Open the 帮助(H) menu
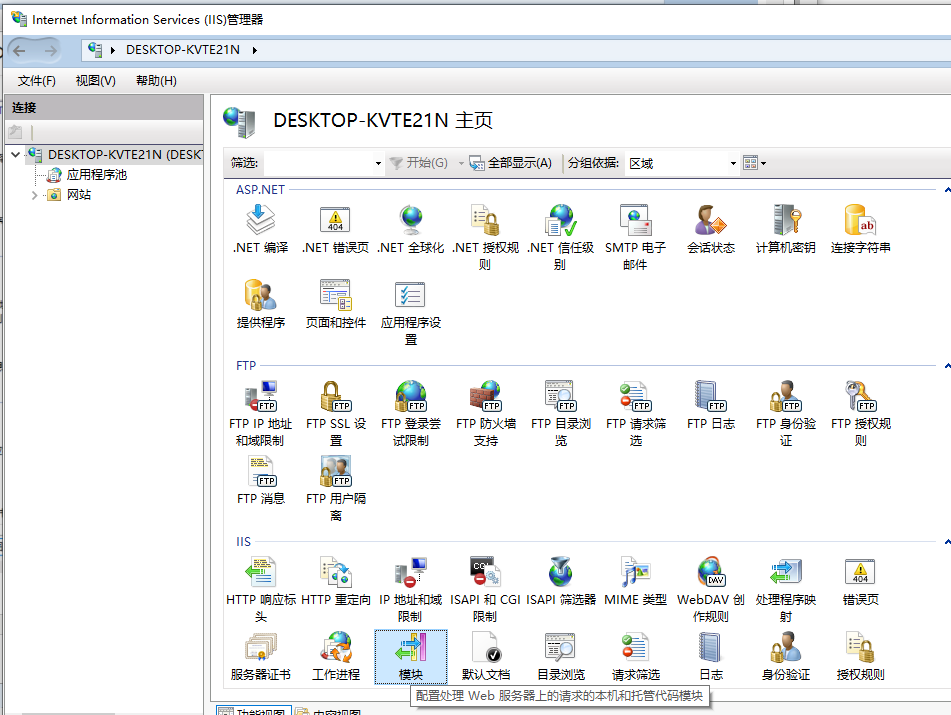 156,81
